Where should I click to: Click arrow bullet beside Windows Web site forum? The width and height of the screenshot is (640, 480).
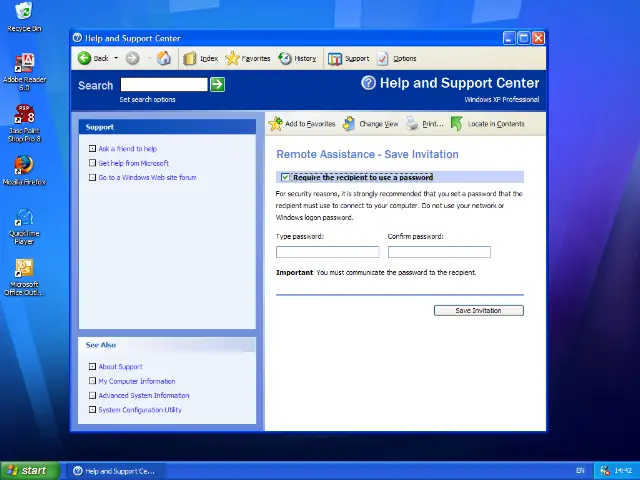[92, 177]
